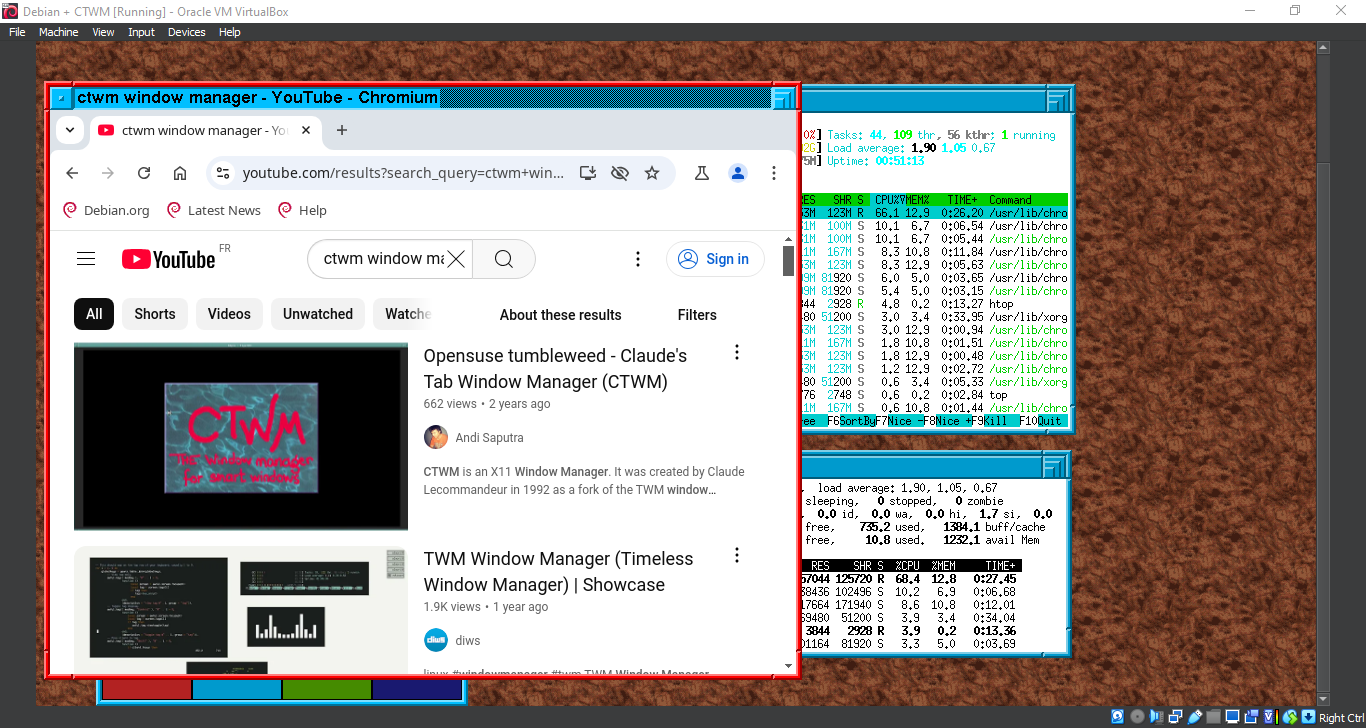Viewport: 1366px width, 728px height.
Task: Open the Debian.org bookmark
Action: click(x=105, y=210)
